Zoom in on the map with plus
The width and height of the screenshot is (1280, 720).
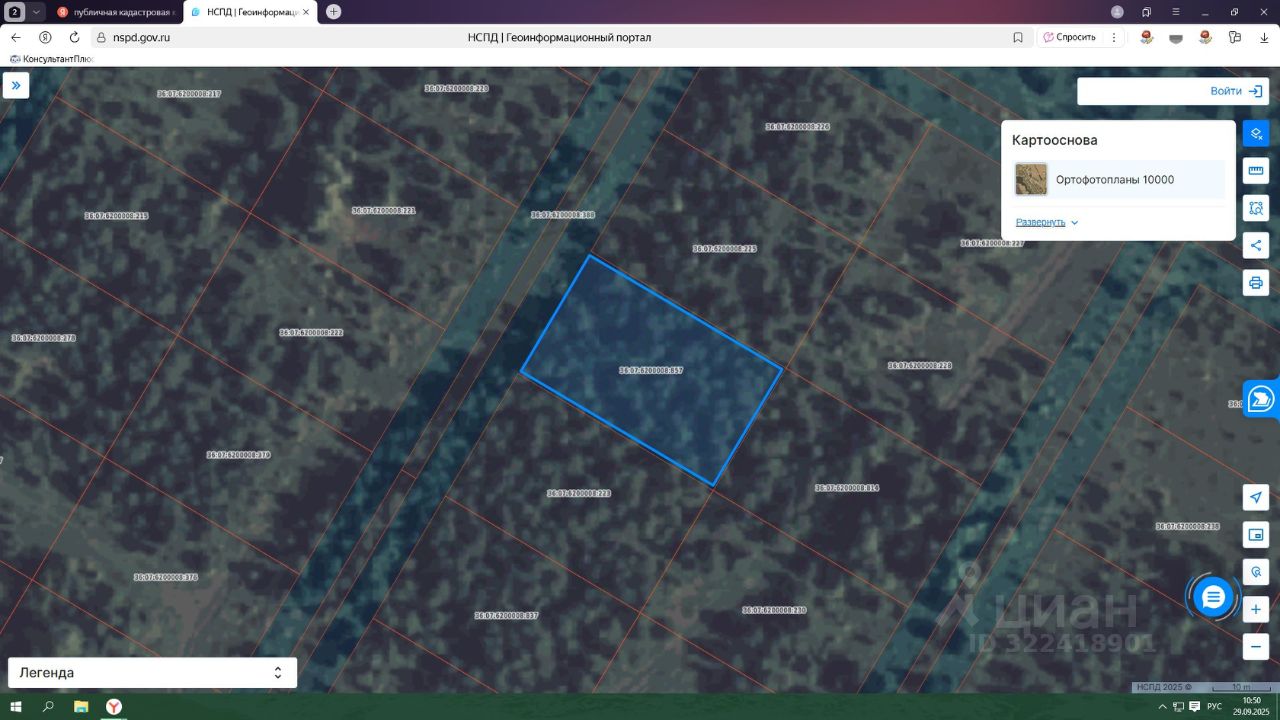coord(1256,609)
